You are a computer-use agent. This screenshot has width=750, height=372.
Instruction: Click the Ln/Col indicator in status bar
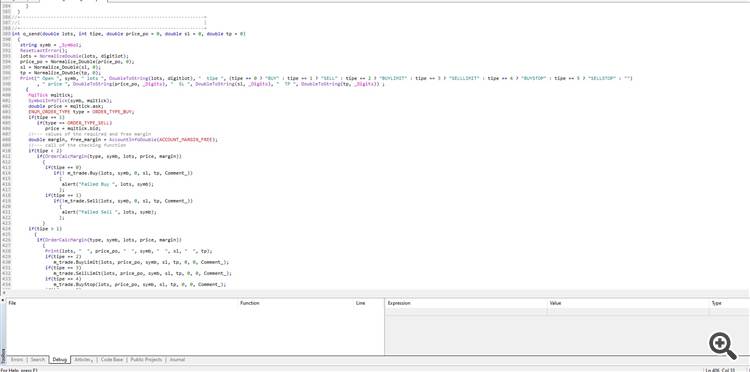pyautogui.click(x=721, y=370)
